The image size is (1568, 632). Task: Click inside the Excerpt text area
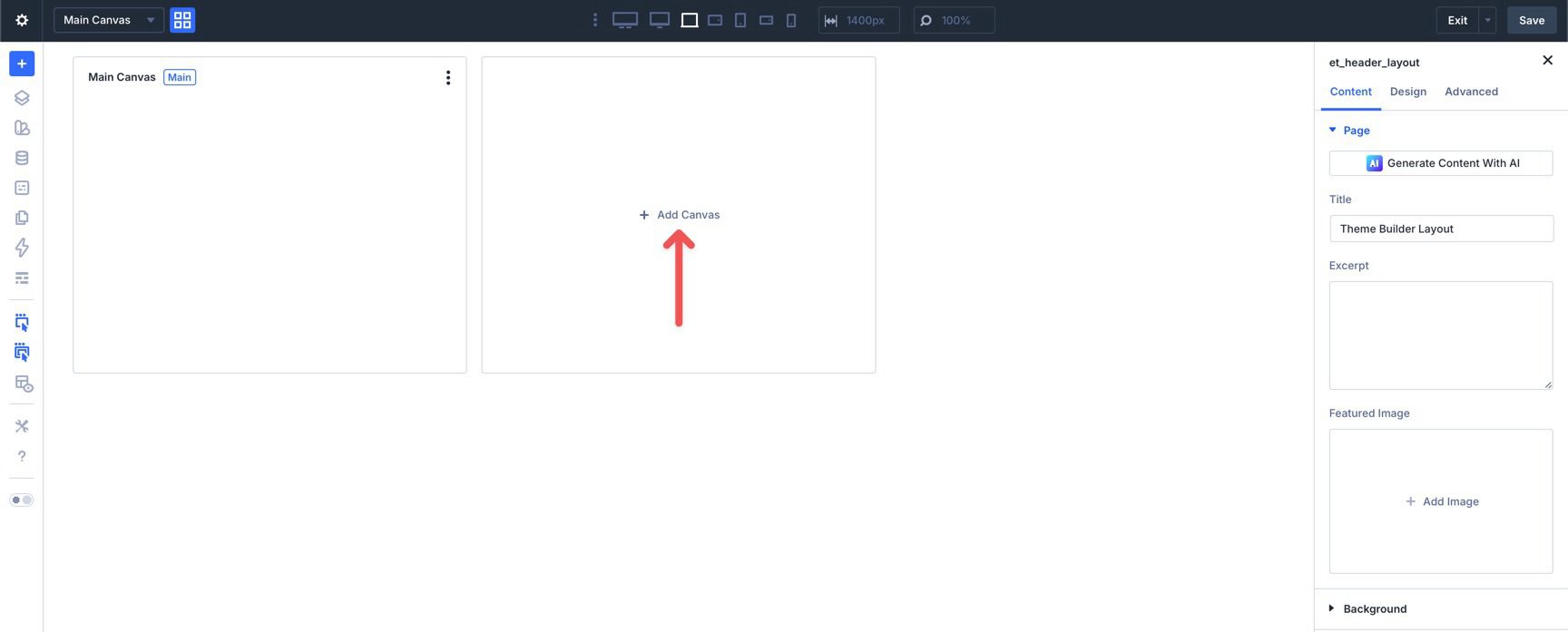coord(1441,335)
